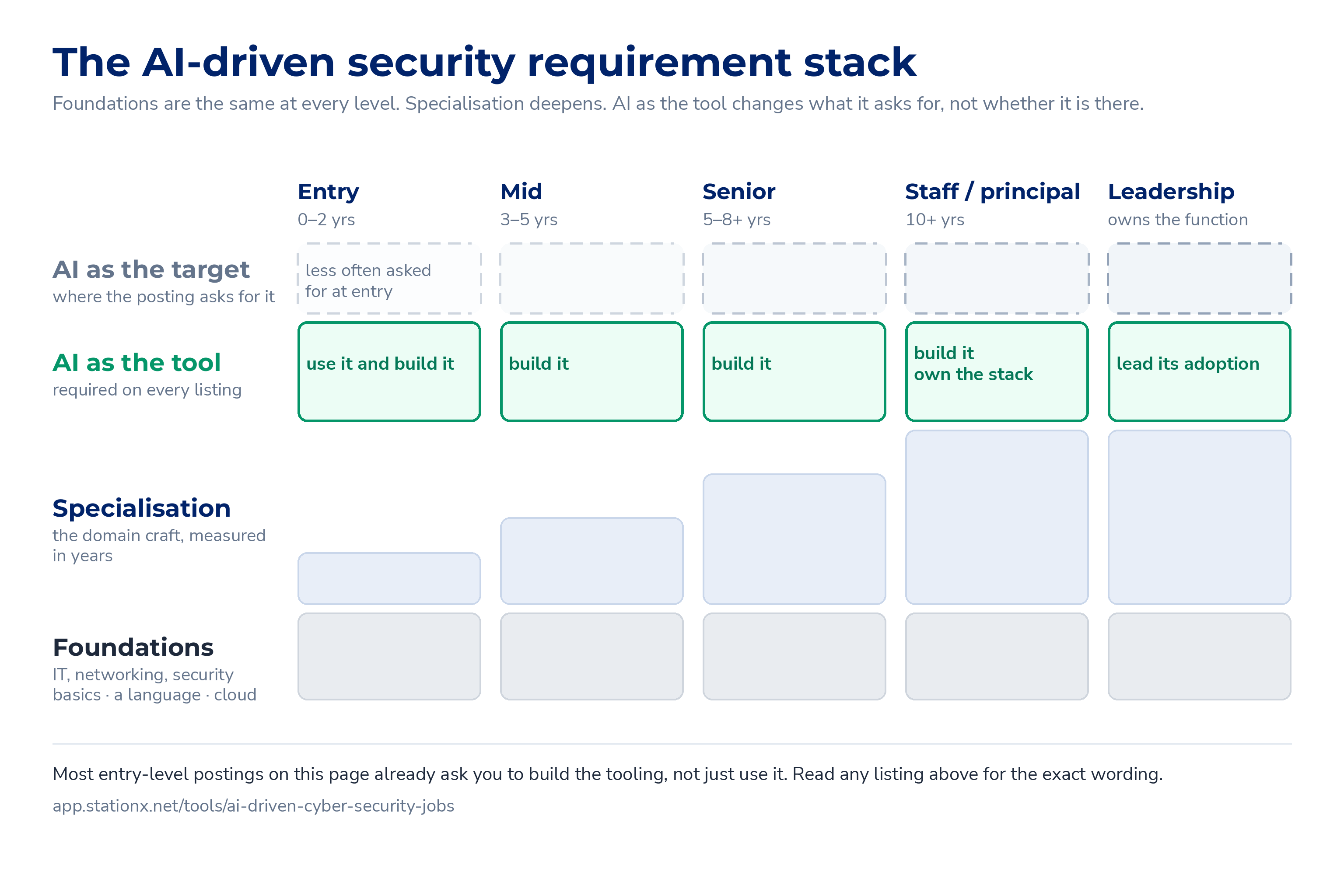
Task: Click the empty dashed AI-target box under Mid
Action: (x=591, y=278)
